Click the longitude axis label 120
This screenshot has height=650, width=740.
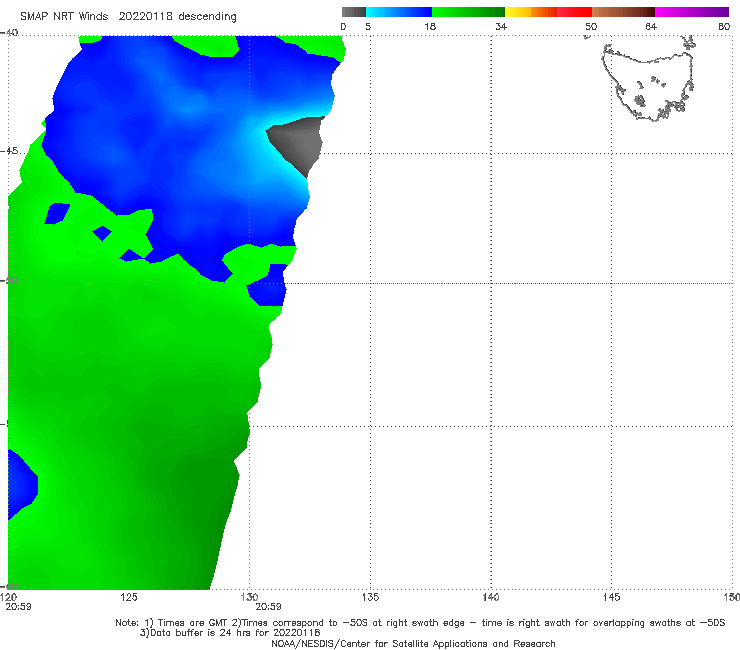tap(8, 597)
